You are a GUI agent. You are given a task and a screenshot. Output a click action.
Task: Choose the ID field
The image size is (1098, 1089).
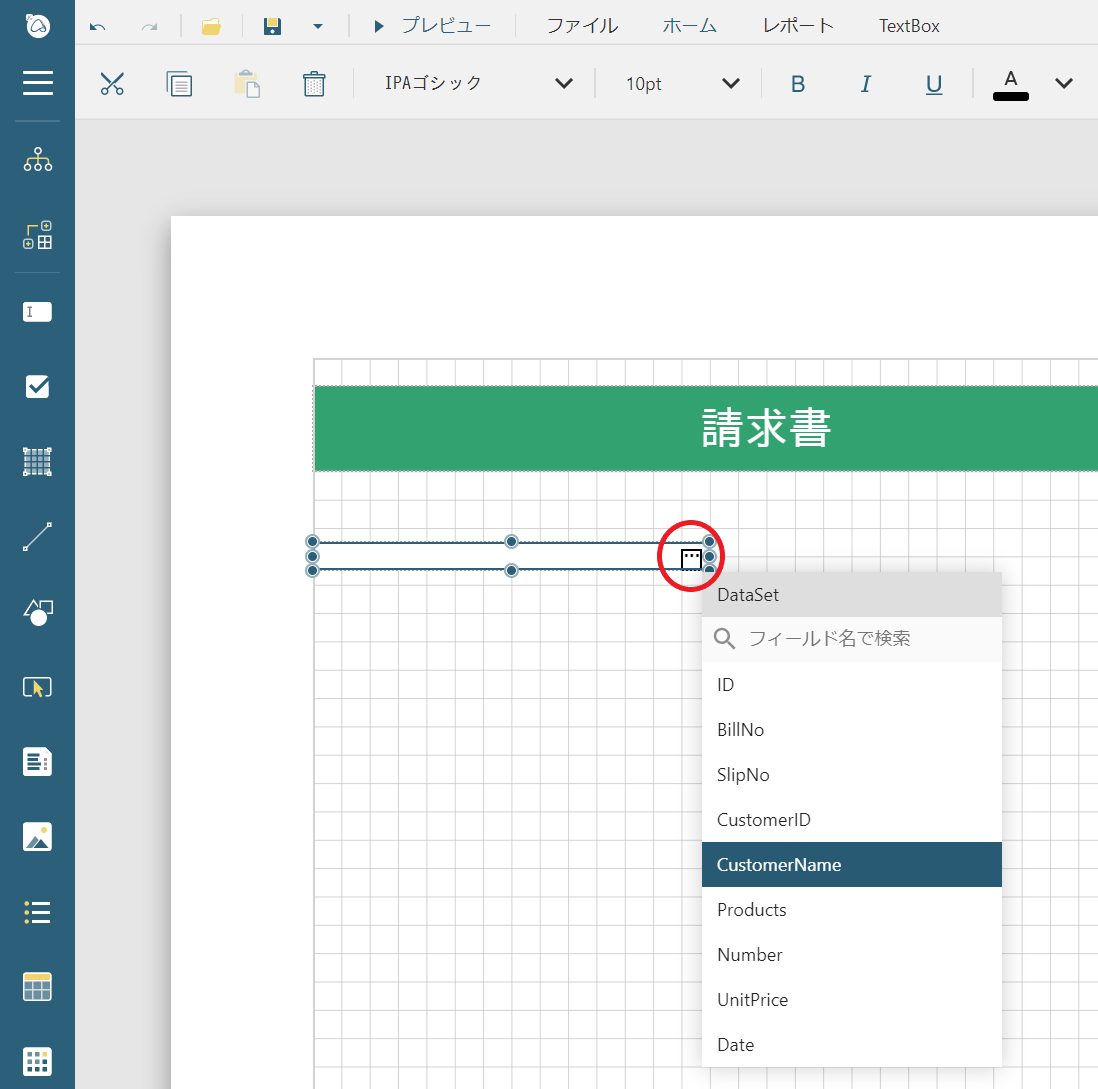click(x=852, y=684)
